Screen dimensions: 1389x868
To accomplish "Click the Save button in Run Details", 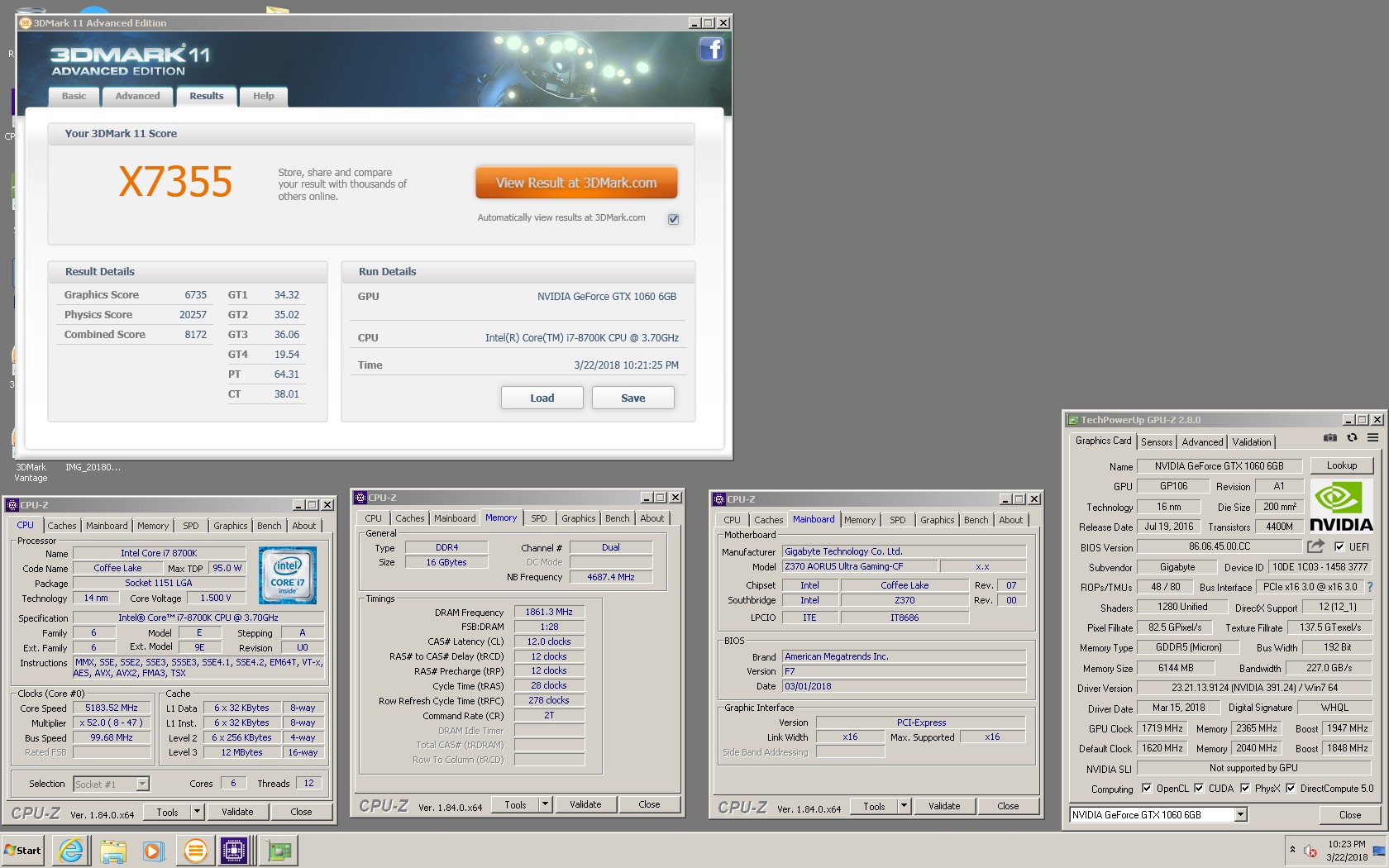I will (x=633, y=398).
